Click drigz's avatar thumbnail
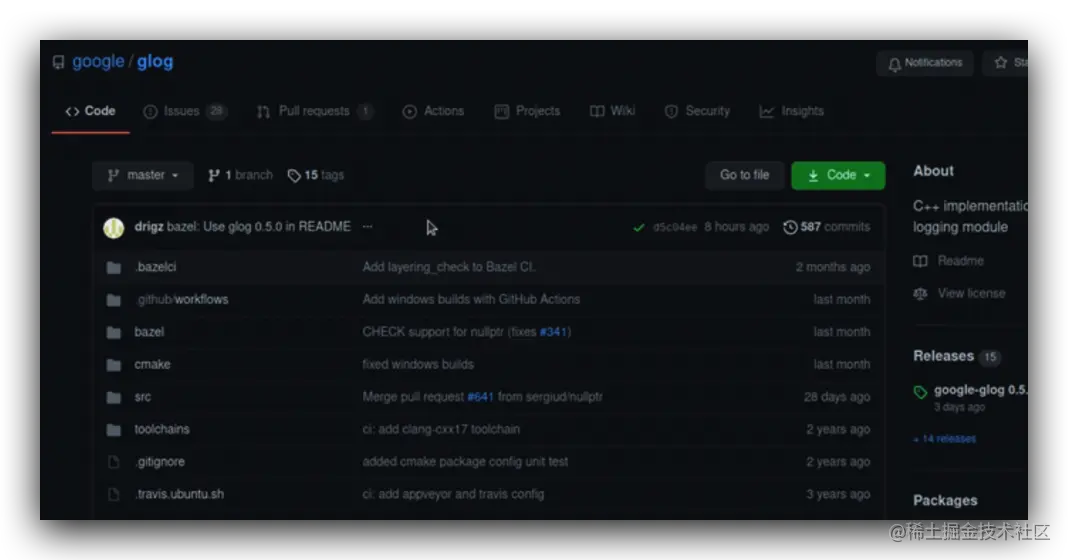 pos(114,228)
